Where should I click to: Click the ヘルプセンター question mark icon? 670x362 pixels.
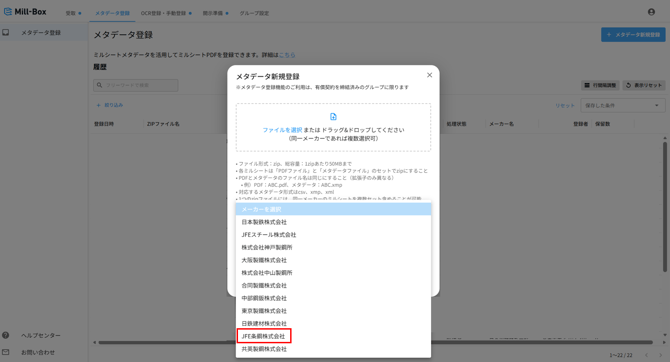[6, 335]
